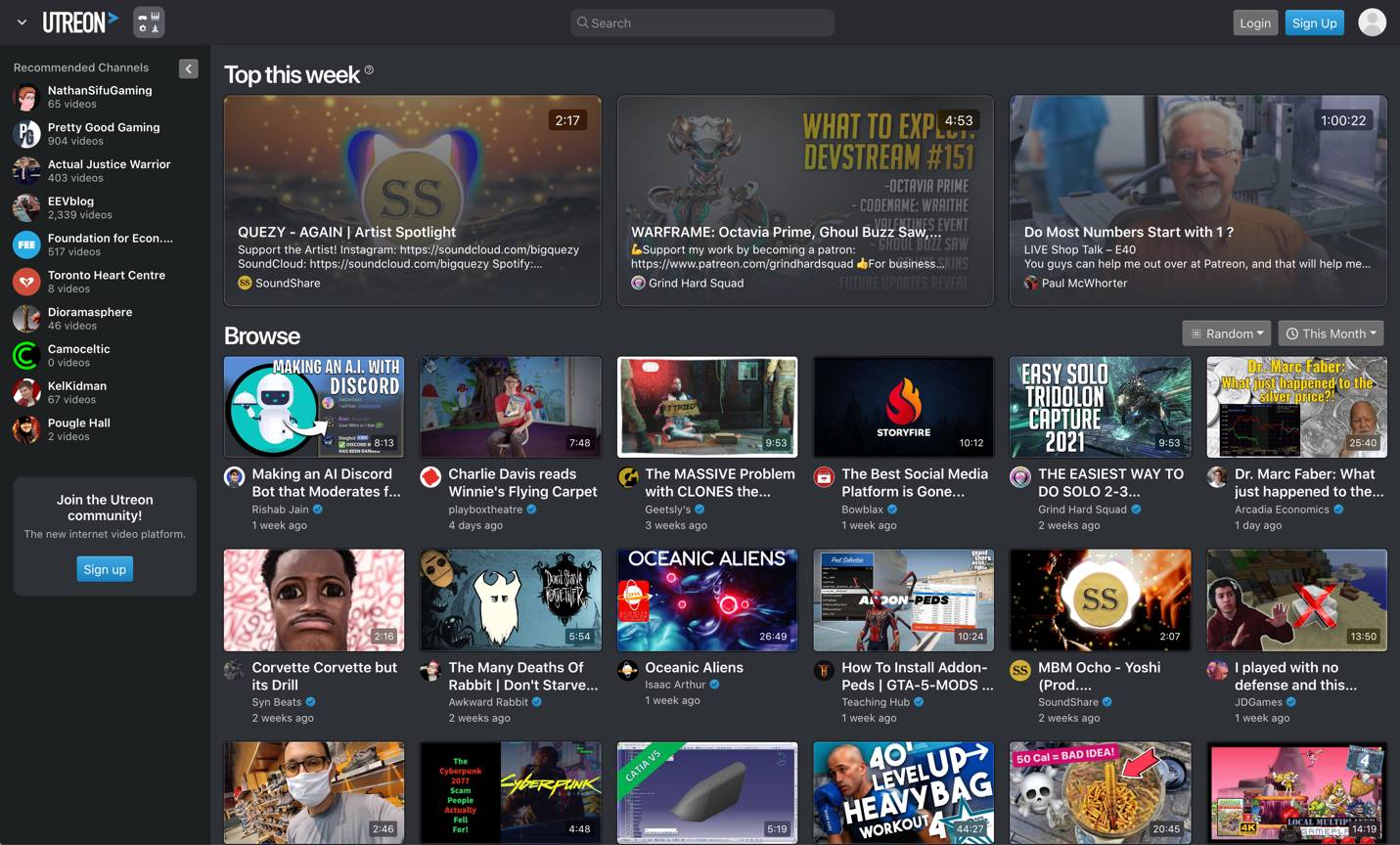Click Syn Beats channel avatar
Image resolution: width=1400 pixels, height=845 pixels.
click(235, 671)
